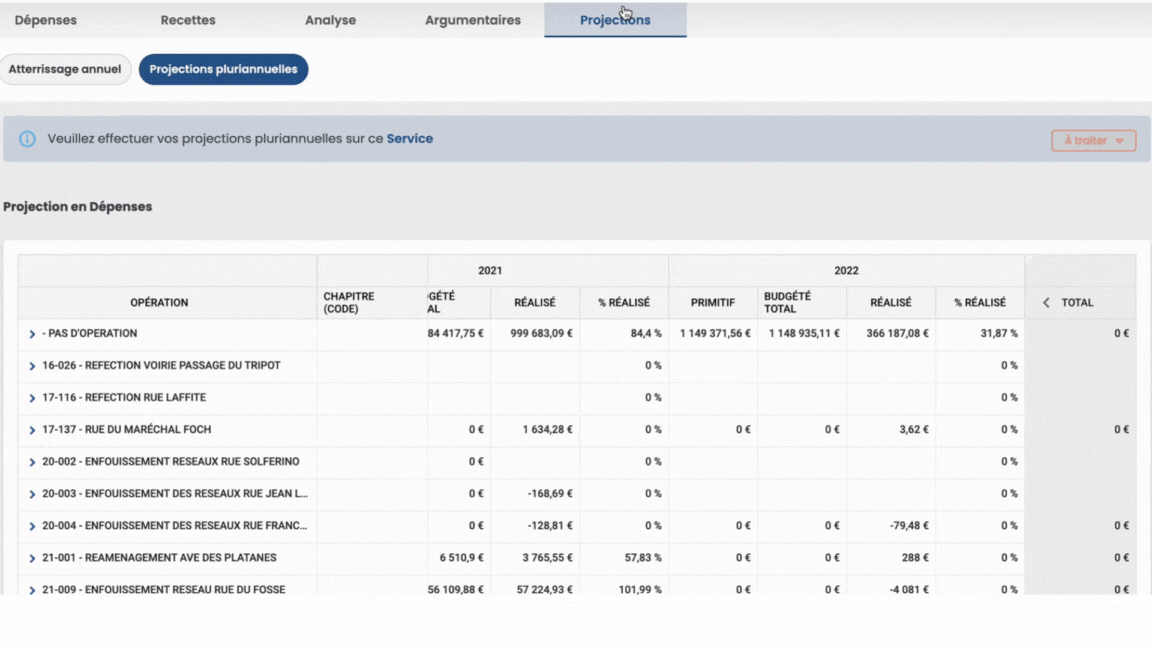Click the 2021 year group header
Screen dimensions: 1152x648
(490, 270)
